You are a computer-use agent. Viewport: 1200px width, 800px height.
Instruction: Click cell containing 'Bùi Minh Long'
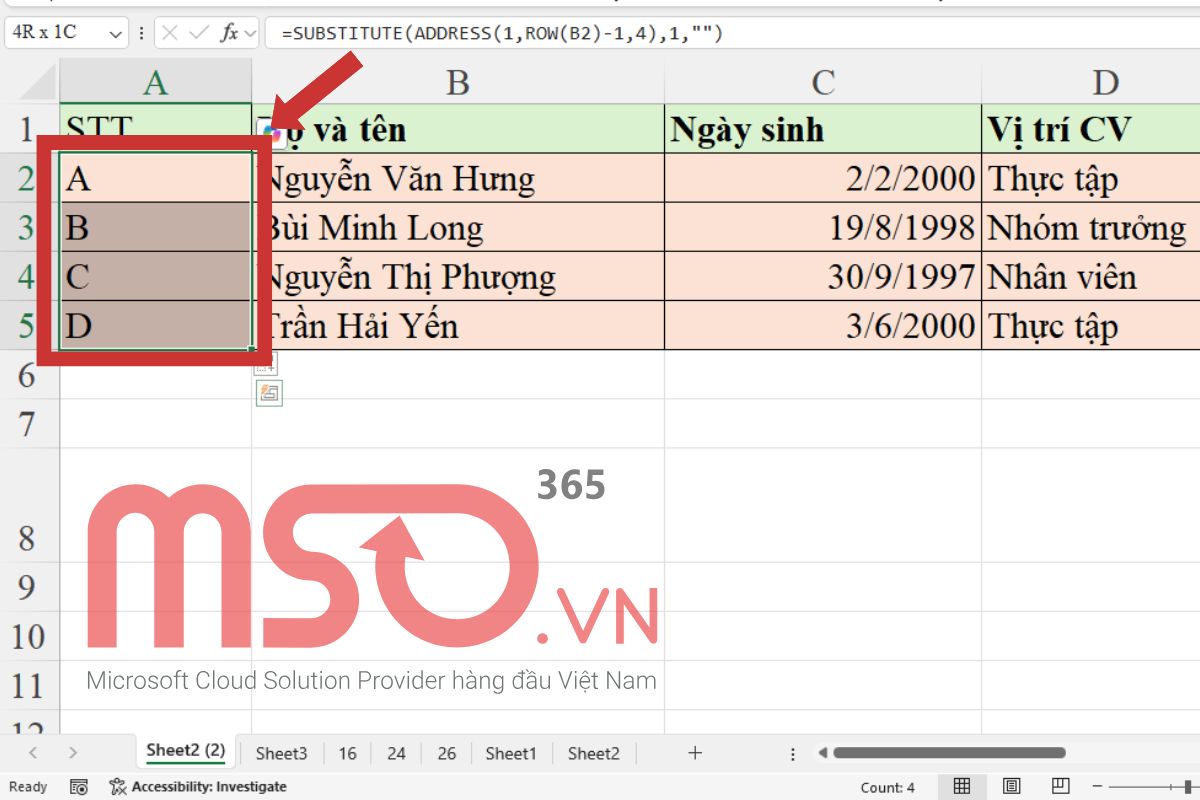[x=458, y=228]
